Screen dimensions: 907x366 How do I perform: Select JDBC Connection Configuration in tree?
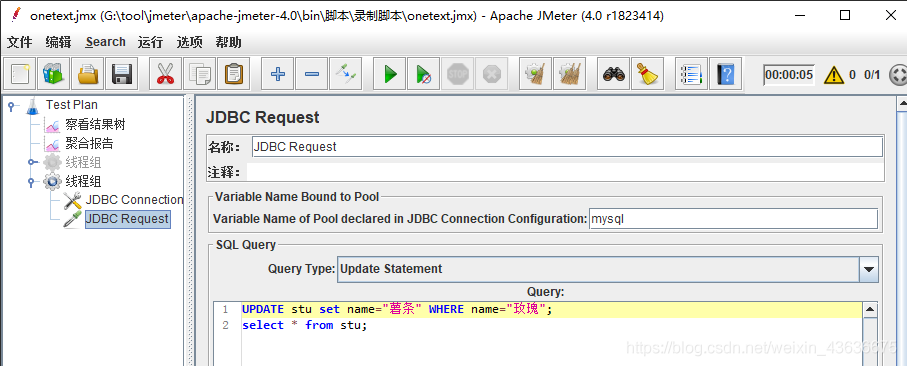click(134, 200)
